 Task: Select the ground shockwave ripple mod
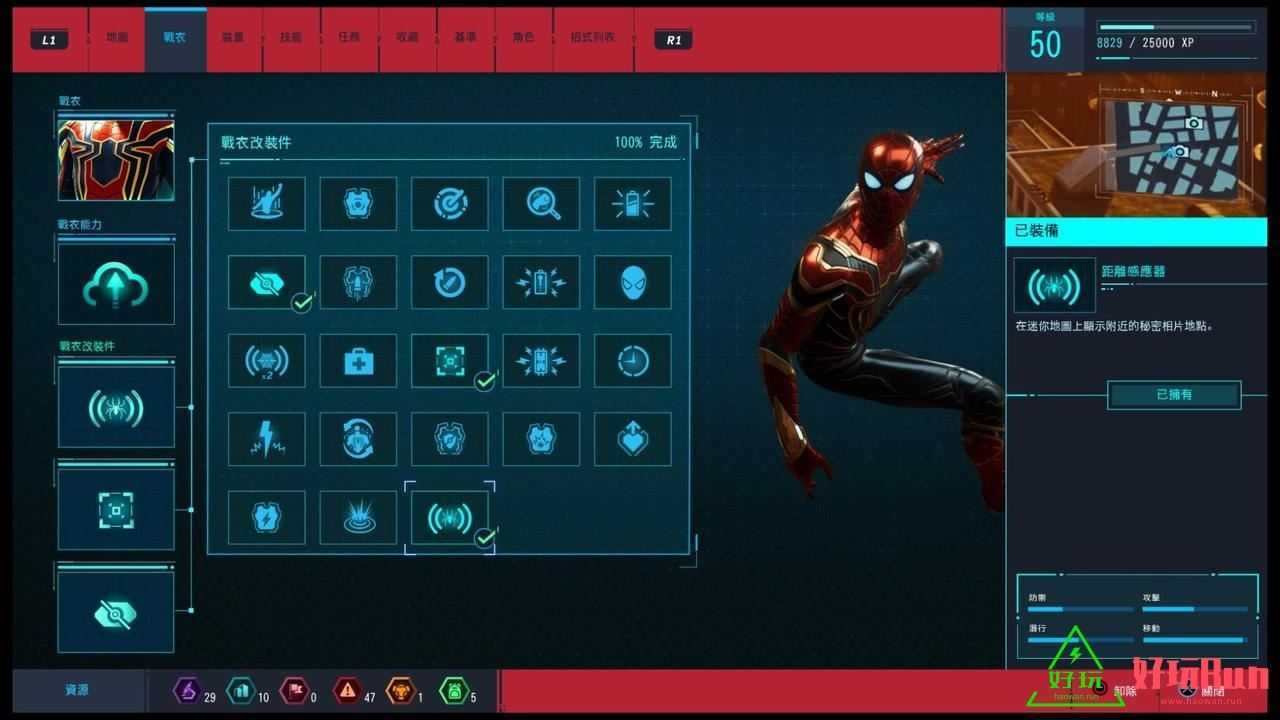358,517
